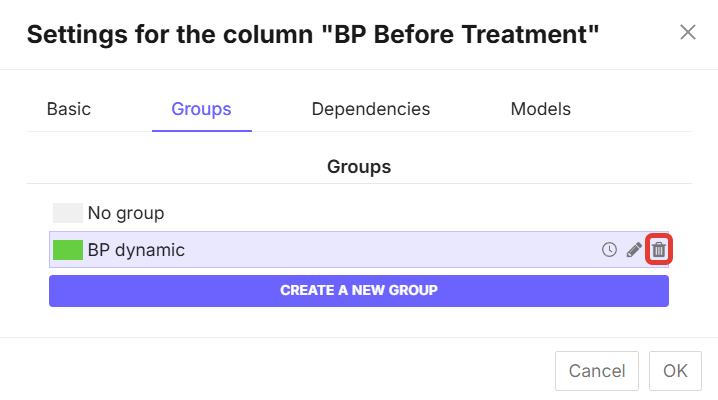This screenshot has width=718, height=400.
Task: Click the clock icon on BP dynamic row
Action: (609, 250)
